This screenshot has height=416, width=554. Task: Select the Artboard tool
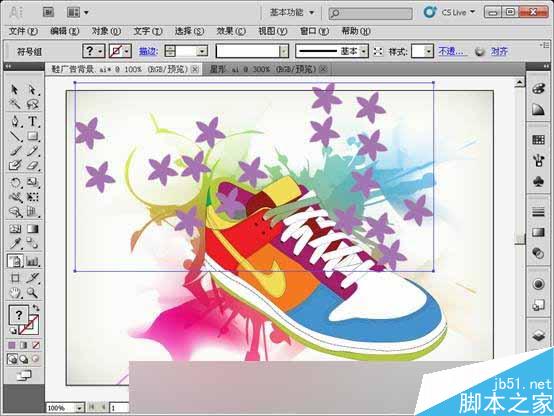tap(14, 278)
